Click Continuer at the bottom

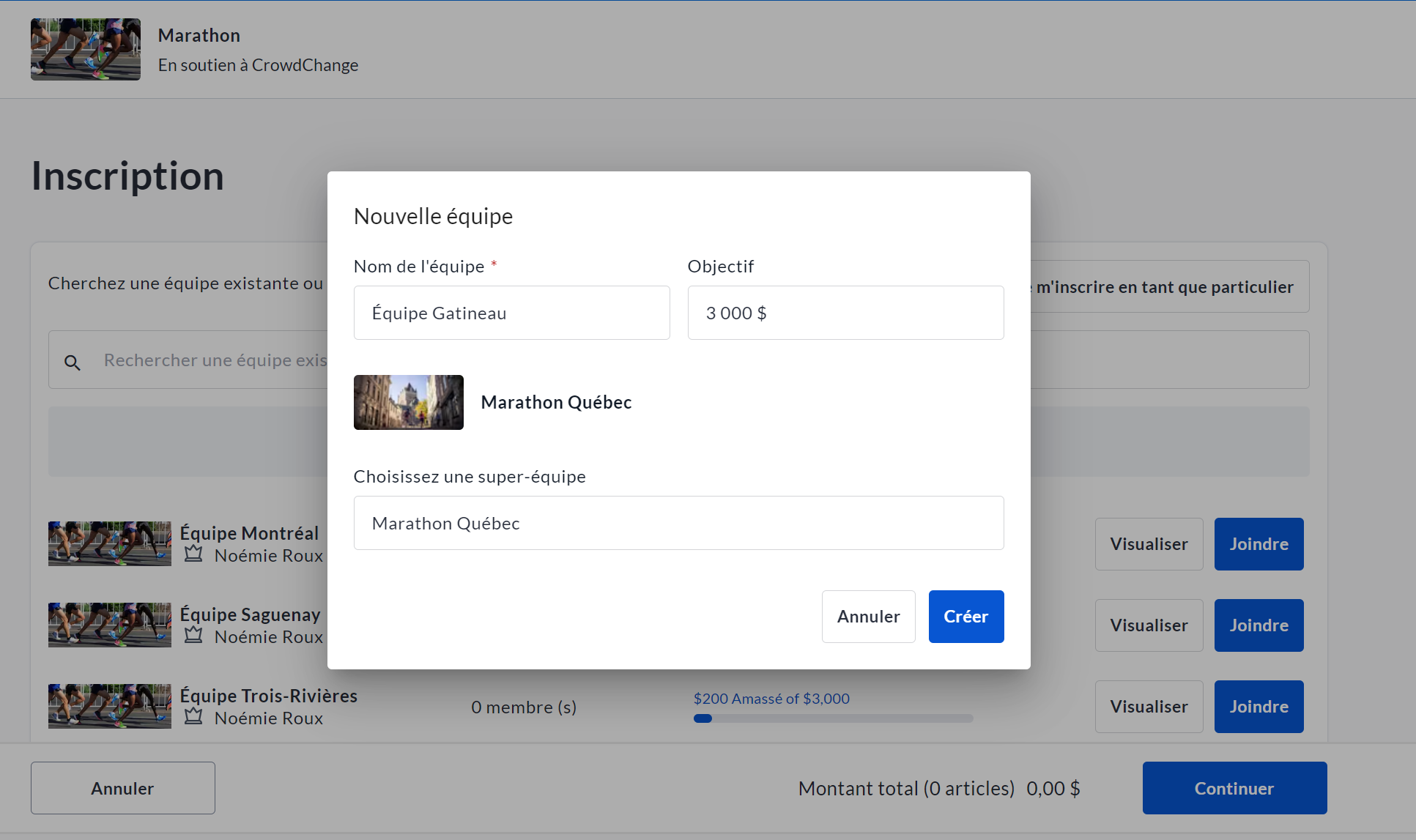tap(1234, 788)
